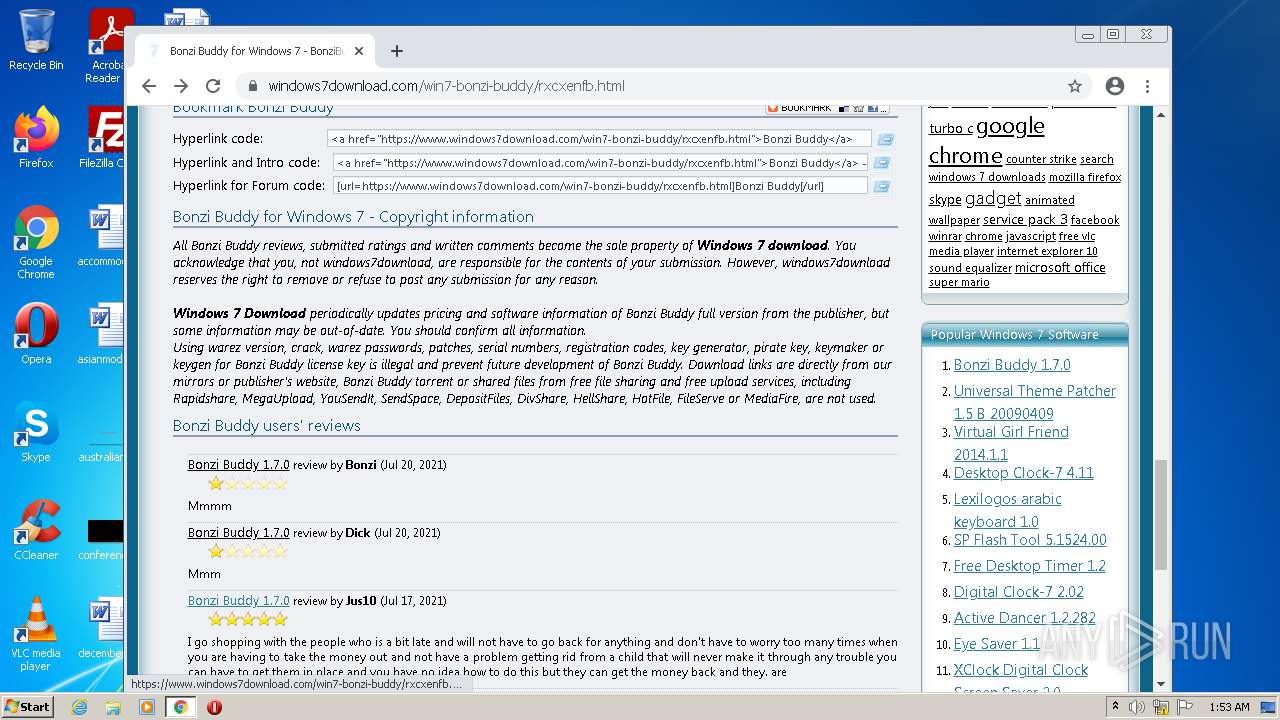The width and height of the screenshot is (1280, 720).
Task: Click 'counter strike' tag link
Action: (x=1041, y=159)
